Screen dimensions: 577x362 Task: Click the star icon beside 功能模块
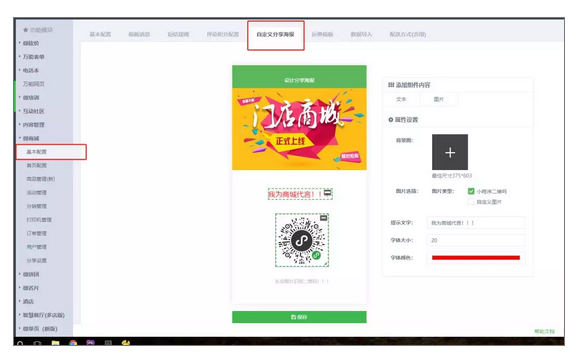pyautogui.click(x=25, y=30)
